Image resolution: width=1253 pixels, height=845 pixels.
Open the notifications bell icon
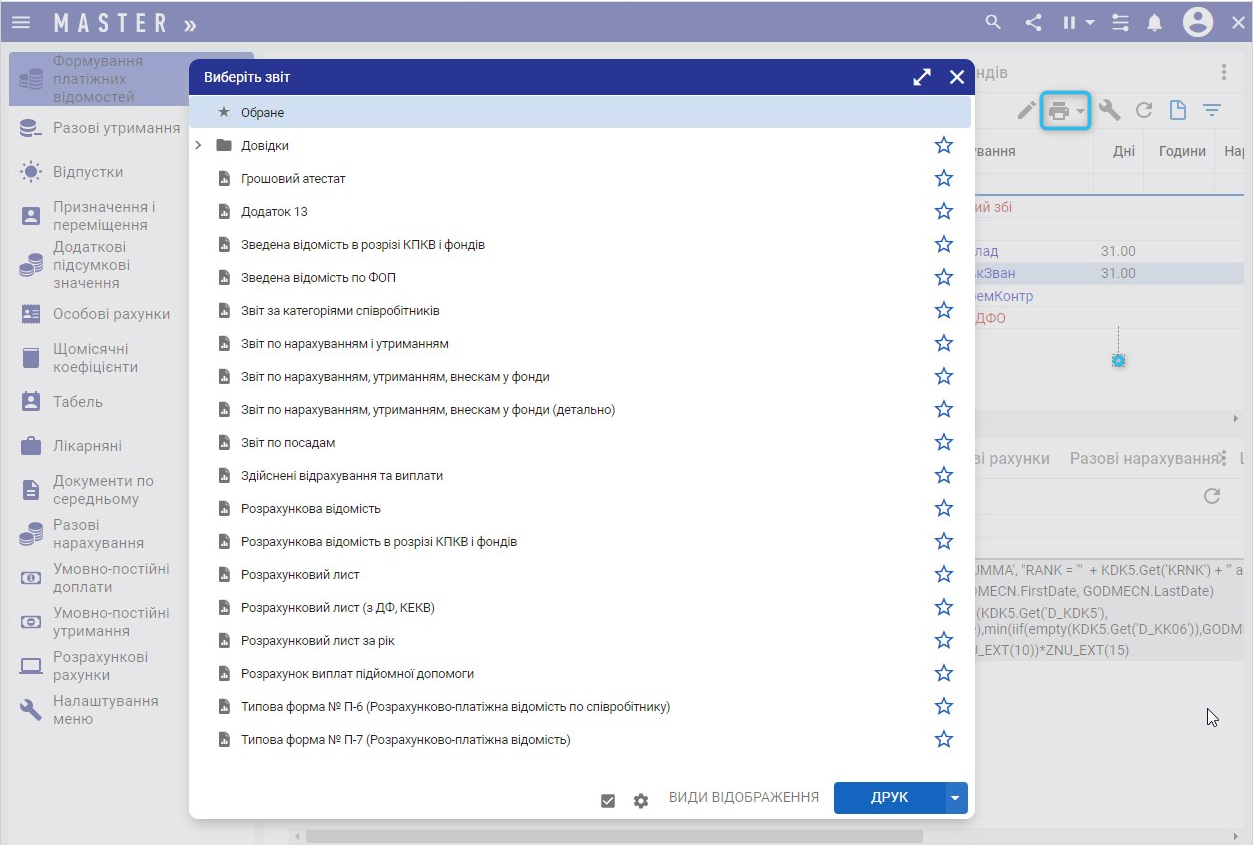[1155, 22]
